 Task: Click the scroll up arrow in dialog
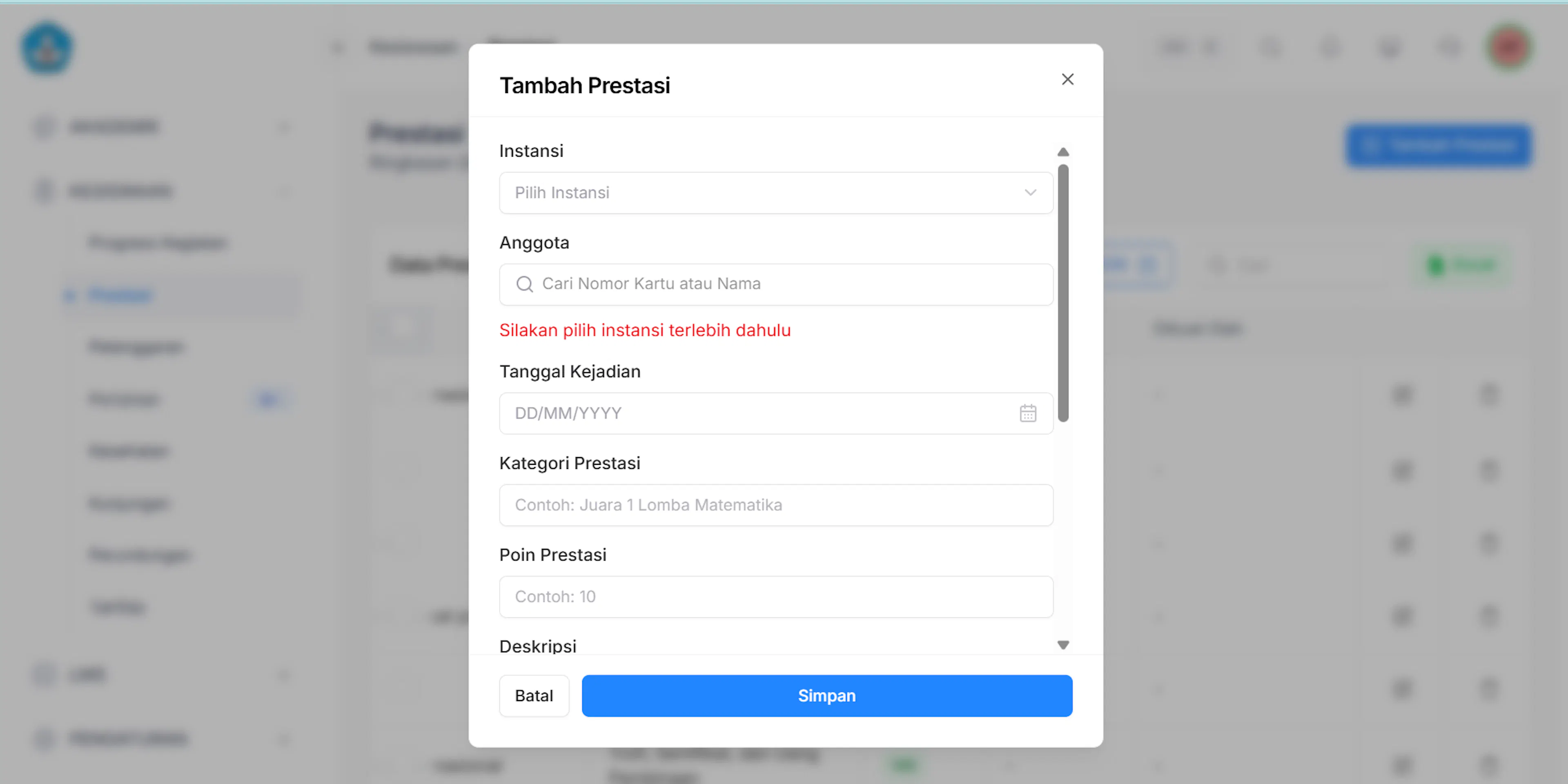(x=1063, y=152)
